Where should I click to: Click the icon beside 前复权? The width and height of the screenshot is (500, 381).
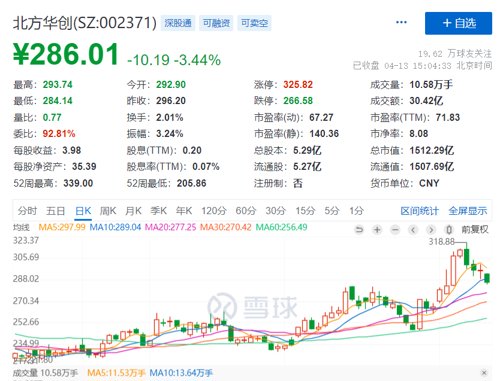coord(449,230)
